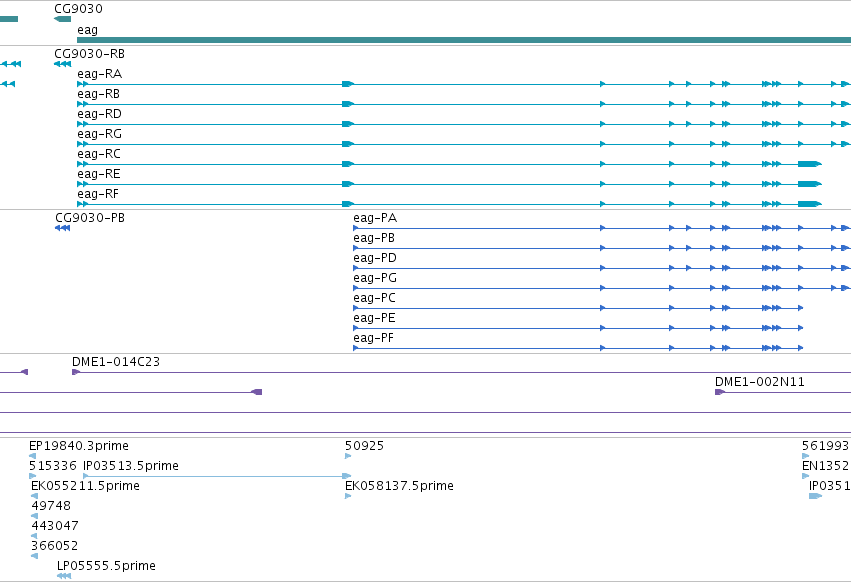Select the EP19840.3prime label

pyautogui.click(x=79, y=446)
